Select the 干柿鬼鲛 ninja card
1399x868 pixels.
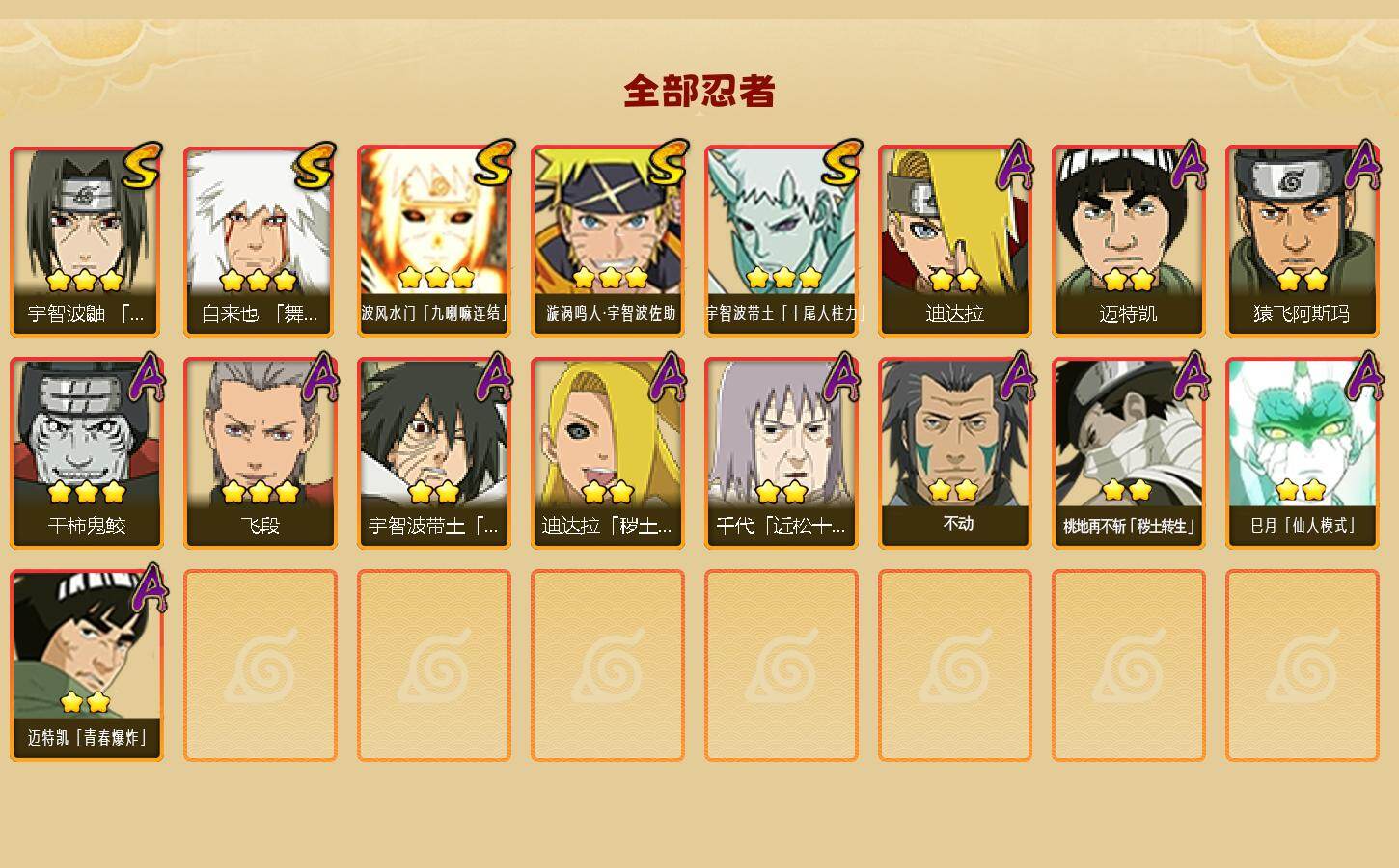(x=87, y=453)
